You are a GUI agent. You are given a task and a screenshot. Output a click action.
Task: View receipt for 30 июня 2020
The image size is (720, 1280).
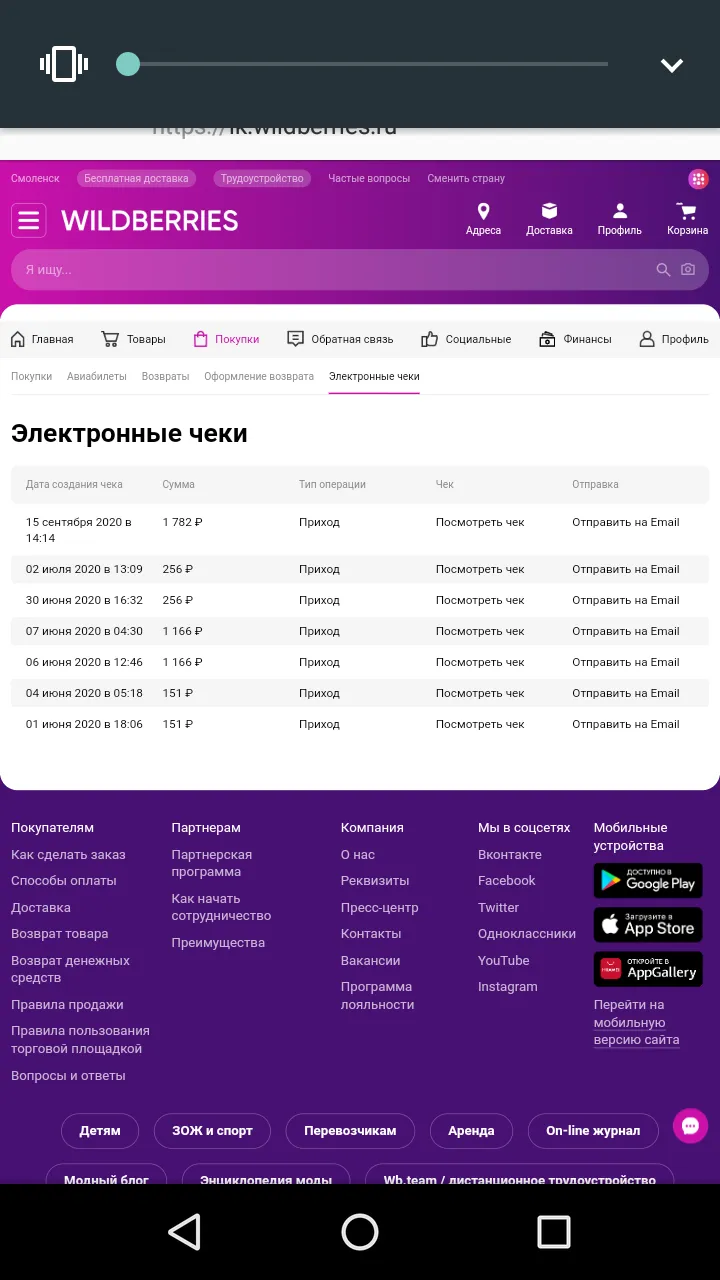coord(480,600)
